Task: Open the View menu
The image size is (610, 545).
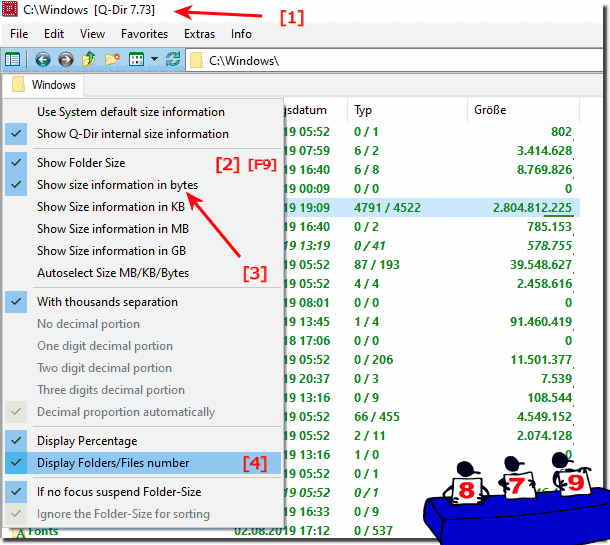Action: (92, 34)
